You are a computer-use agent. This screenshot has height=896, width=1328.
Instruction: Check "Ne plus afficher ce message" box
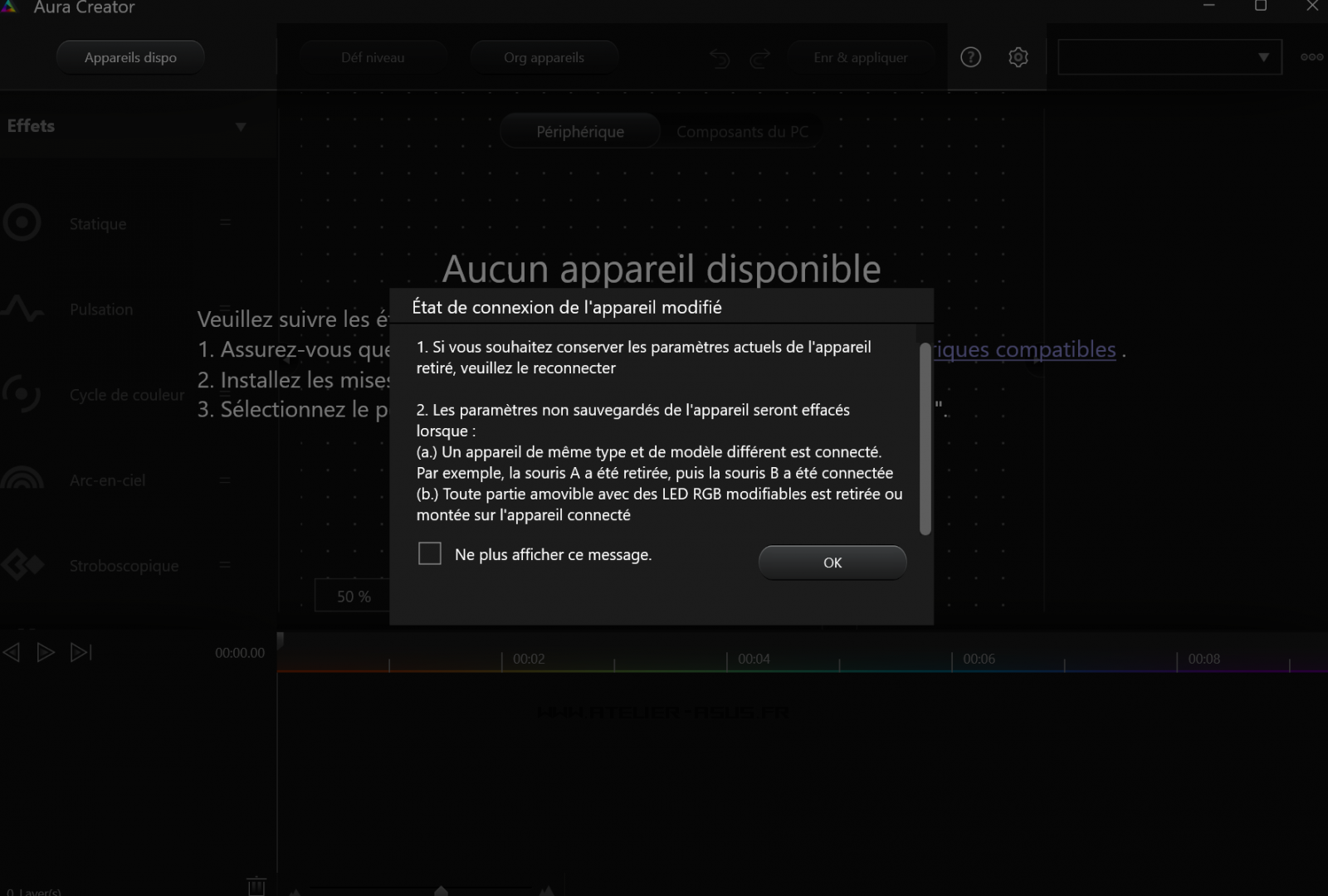430,553
